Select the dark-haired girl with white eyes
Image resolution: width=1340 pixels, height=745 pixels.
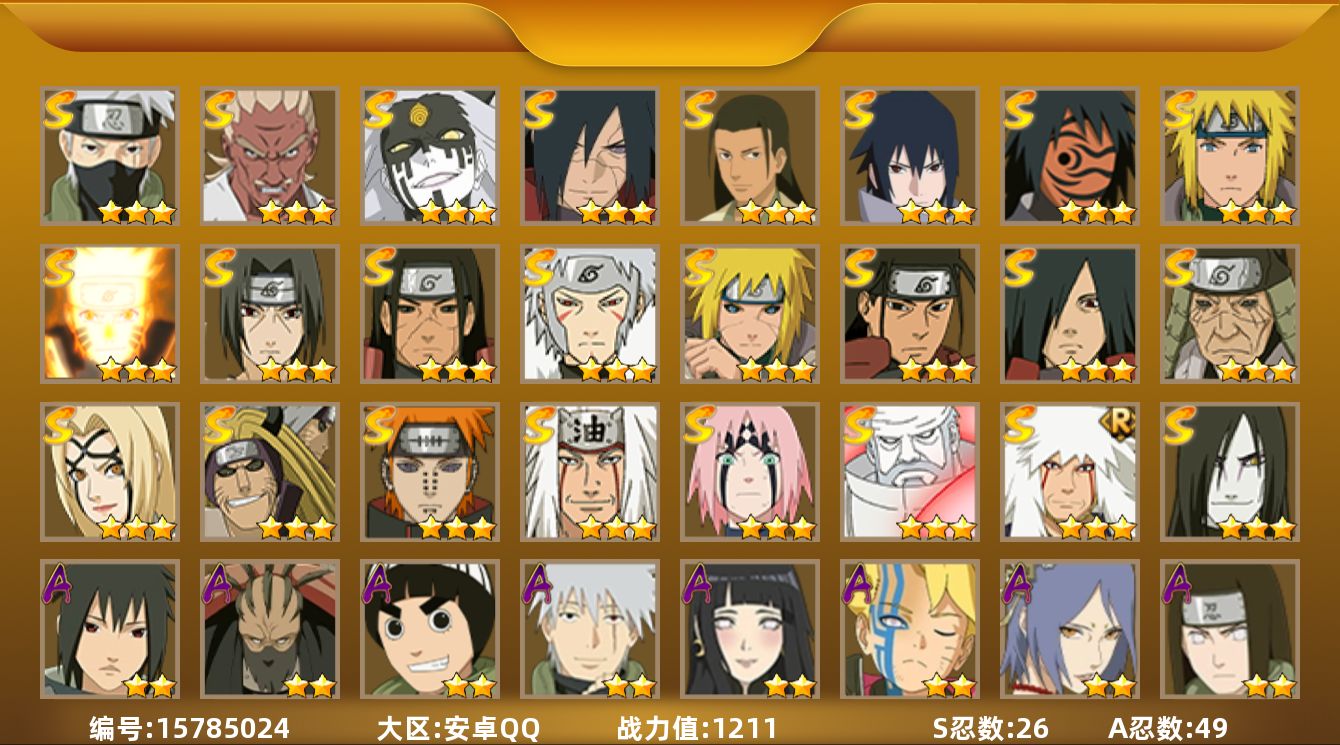[x=750, y=629]
